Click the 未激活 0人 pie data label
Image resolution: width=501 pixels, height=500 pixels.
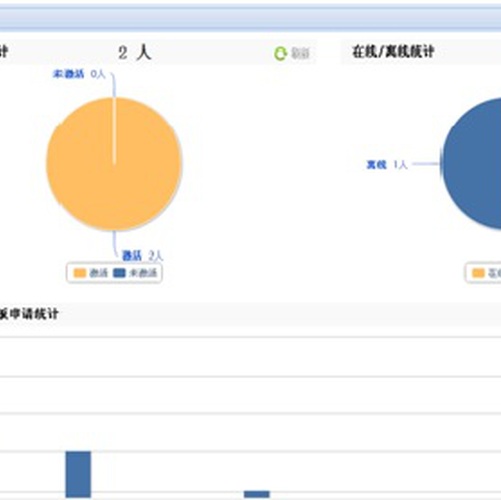[79, 74]
